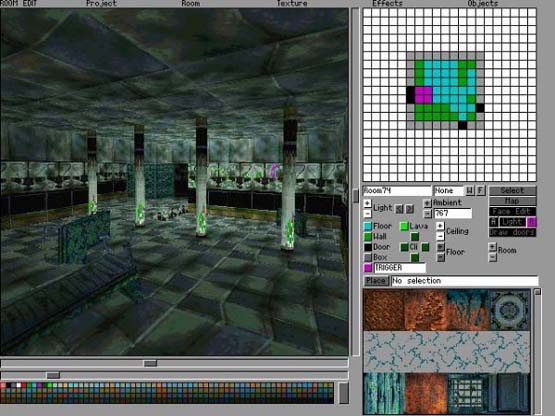Open the Objects menu

pos(483,4)
